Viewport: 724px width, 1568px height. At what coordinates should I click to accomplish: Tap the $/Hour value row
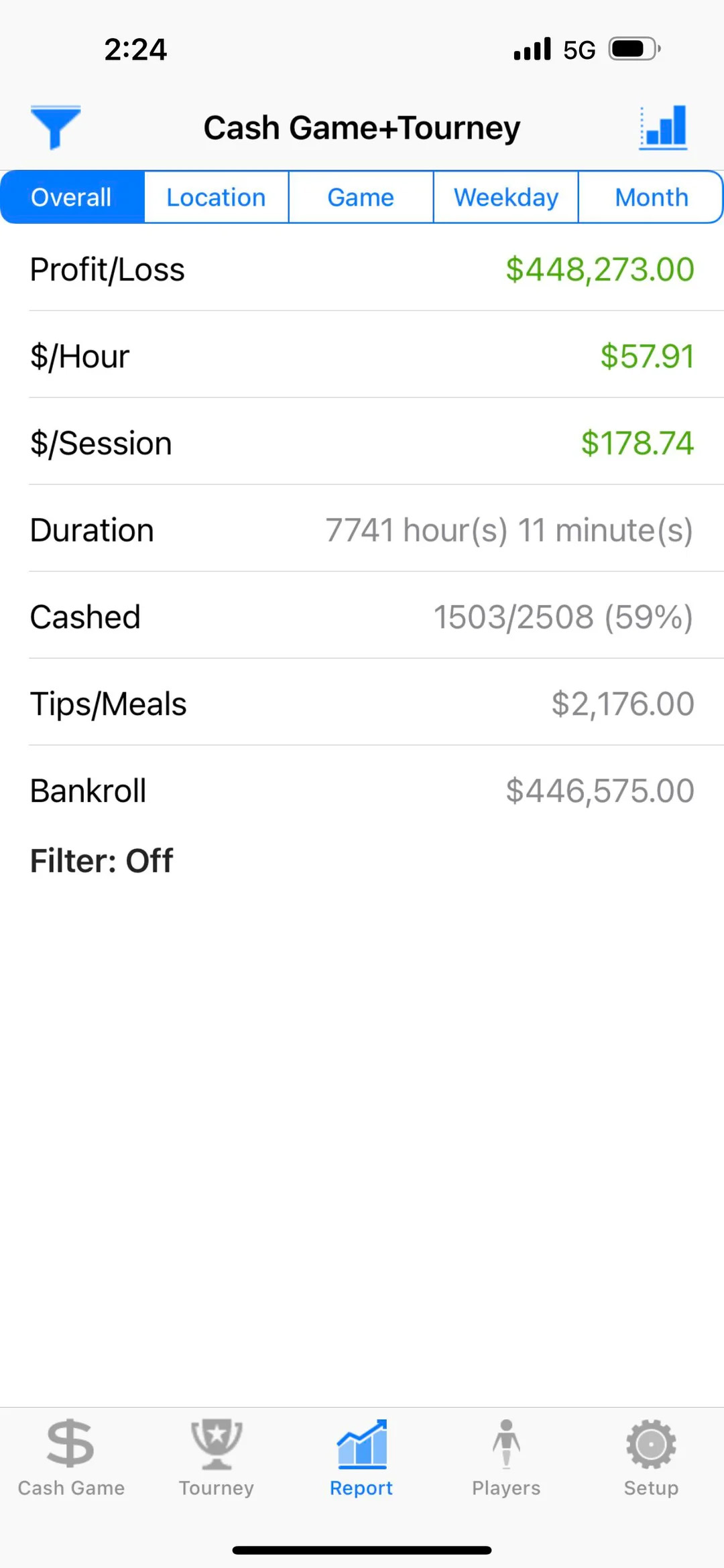[x=362, y=356]
